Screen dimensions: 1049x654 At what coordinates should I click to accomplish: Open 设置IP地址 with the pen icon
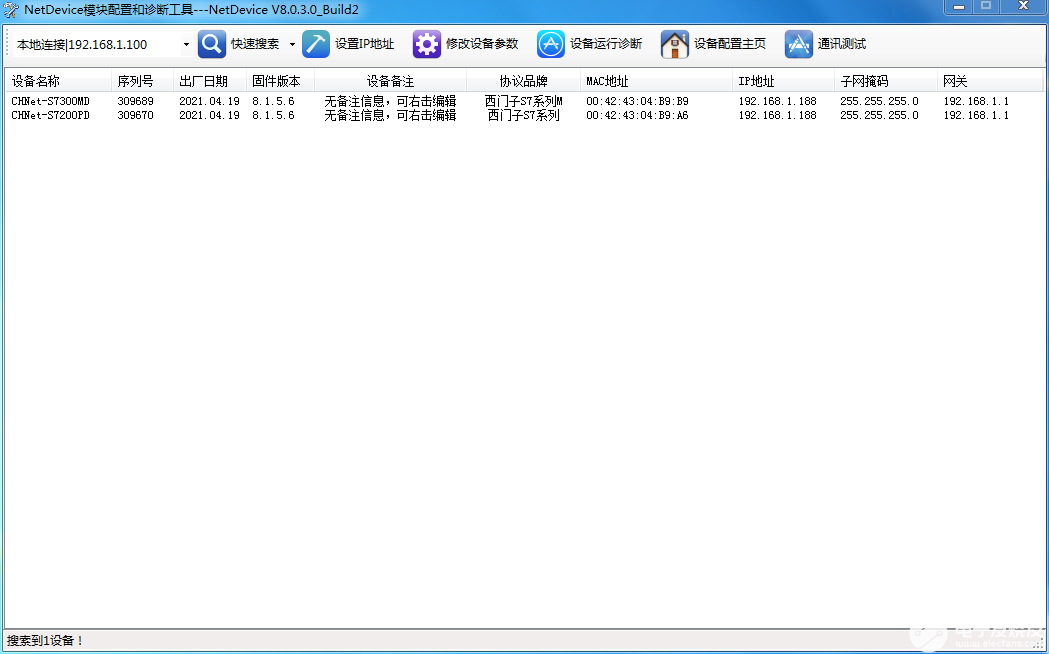[315, 44]
